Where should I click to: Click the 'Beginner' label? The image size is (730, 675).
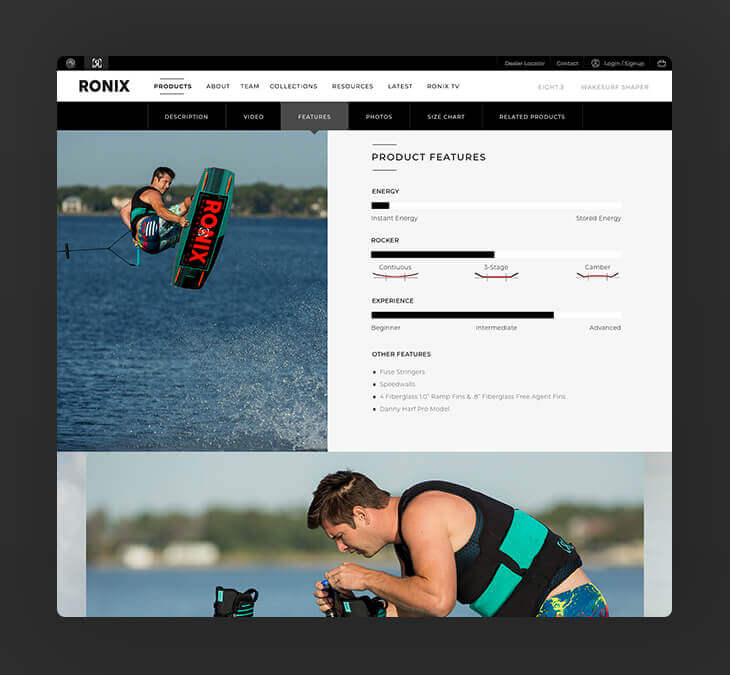tap(385, 328)
